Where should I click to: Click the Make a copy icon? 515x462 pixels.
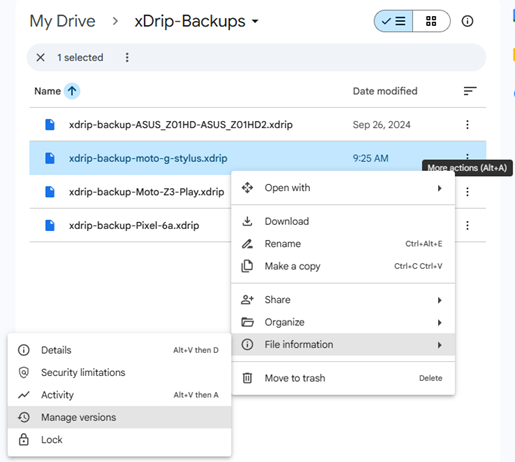(247, 266)
